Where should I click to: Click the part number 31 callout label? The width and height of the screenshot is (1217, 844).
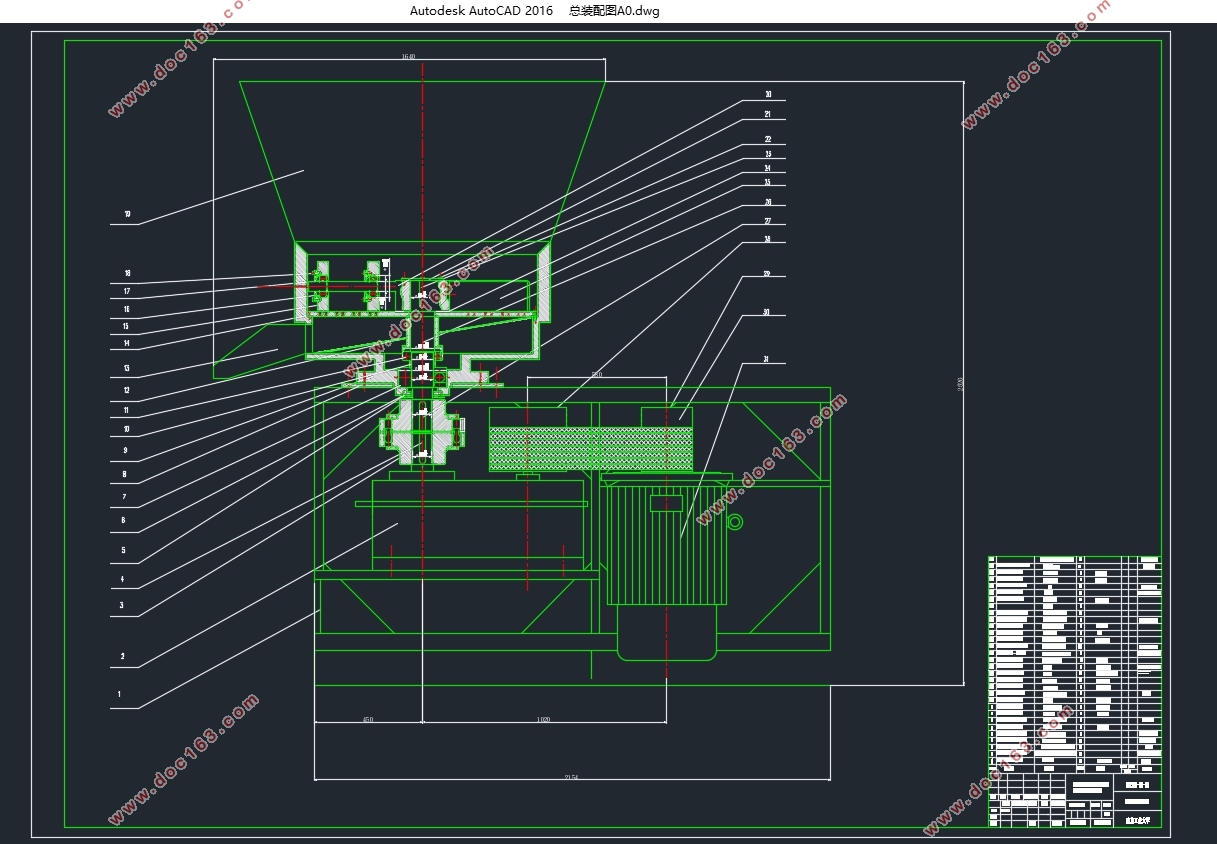tap(767, 359)
